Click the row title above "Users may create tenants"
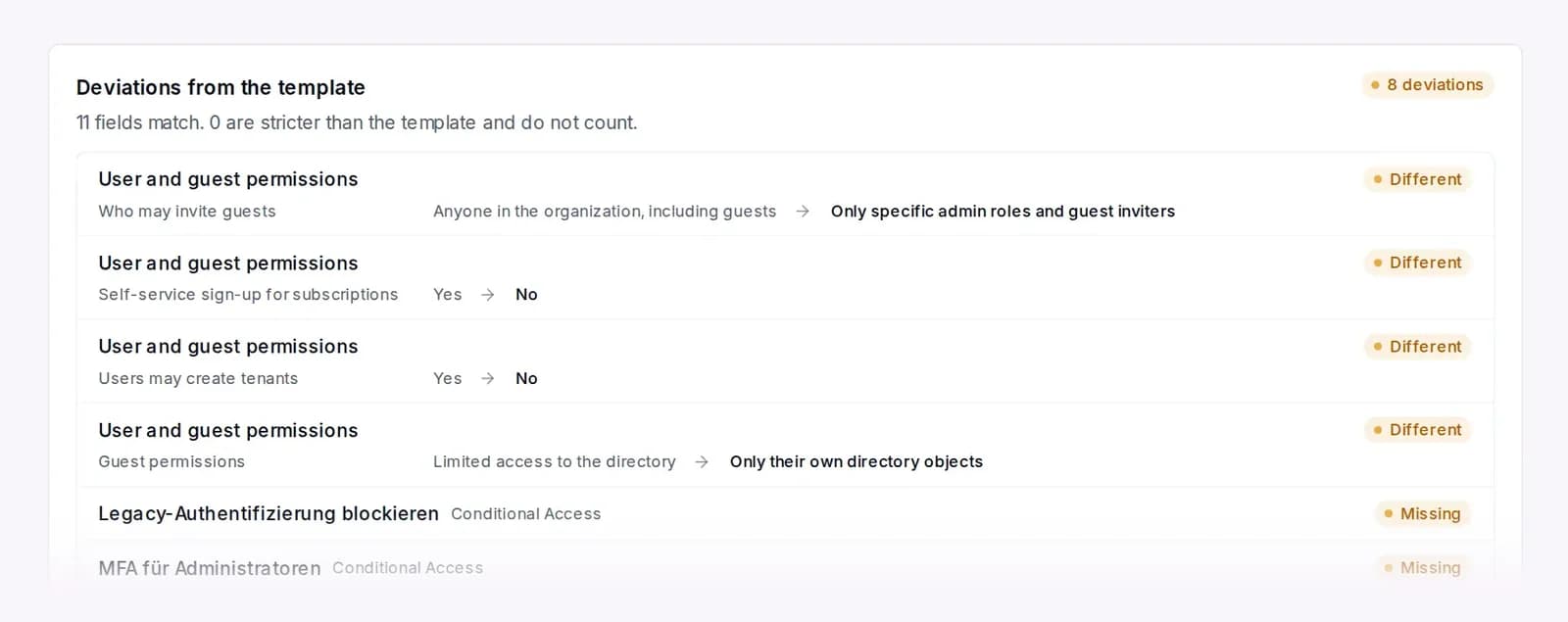Screen dimensions: 1568x622 pyautogui.click(x=228, y=347)
